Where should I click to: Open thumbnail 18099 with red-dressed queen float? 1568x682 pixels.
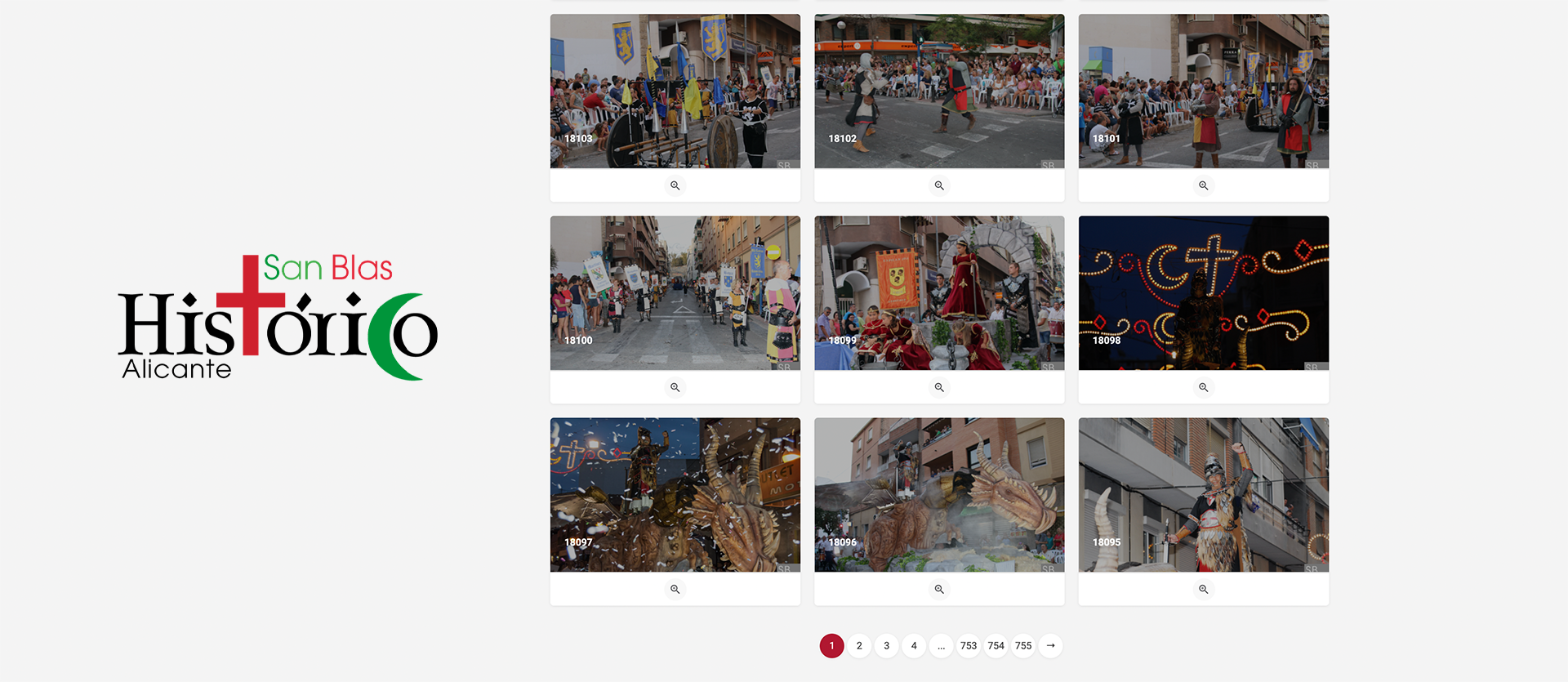point(939,292)
